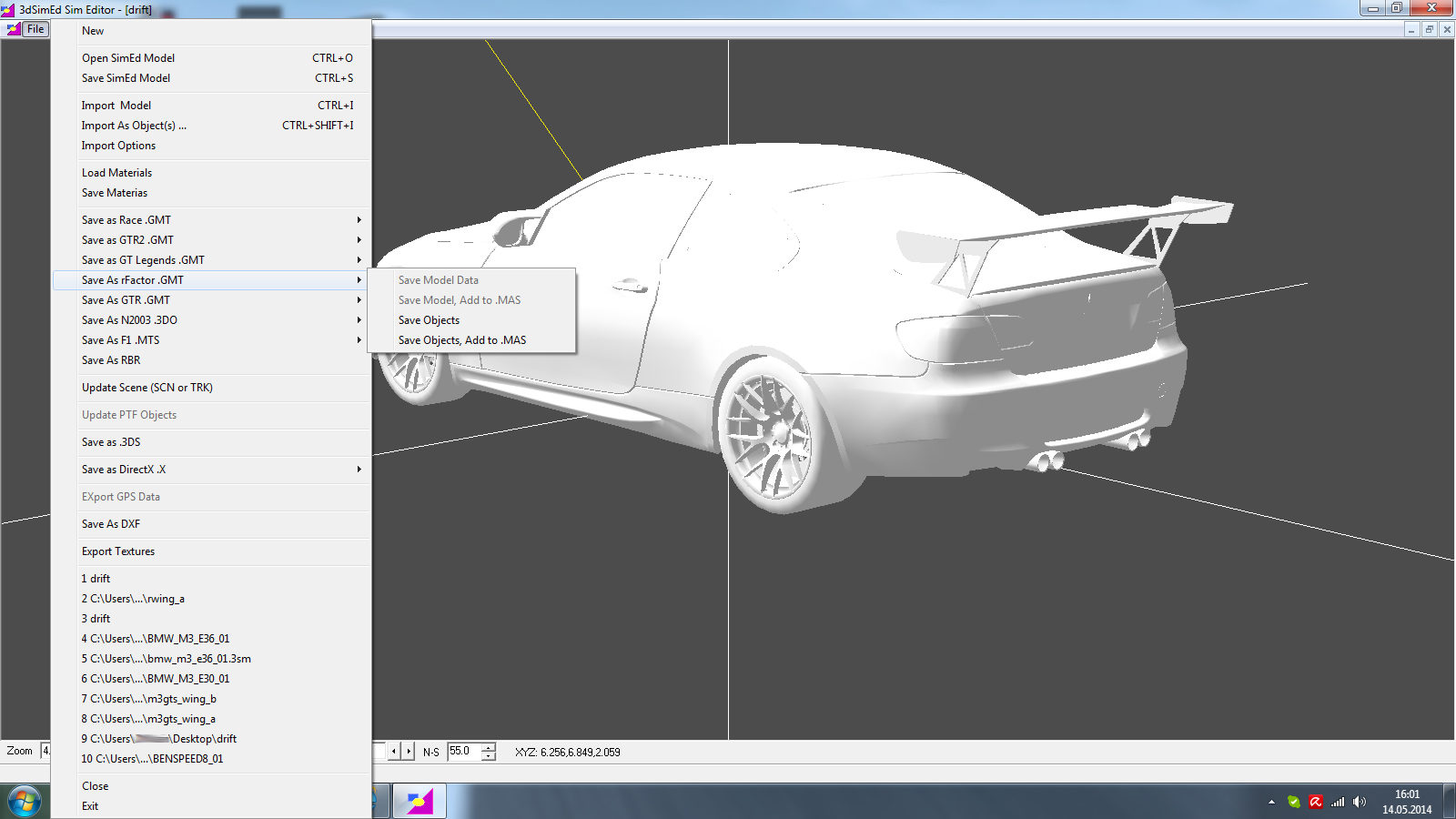Increase the N-S value with up stepper
The width and height of the screenshot is (1456, 819).
click(489, 747)
